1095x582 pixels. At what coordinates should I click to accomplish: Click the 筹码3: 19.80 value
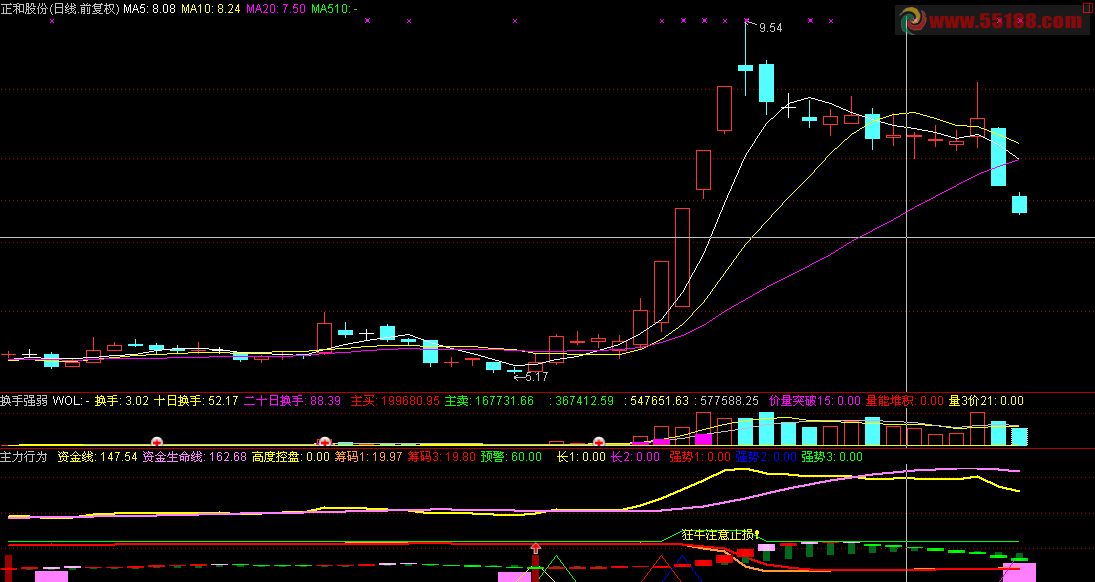click(441, 457)
